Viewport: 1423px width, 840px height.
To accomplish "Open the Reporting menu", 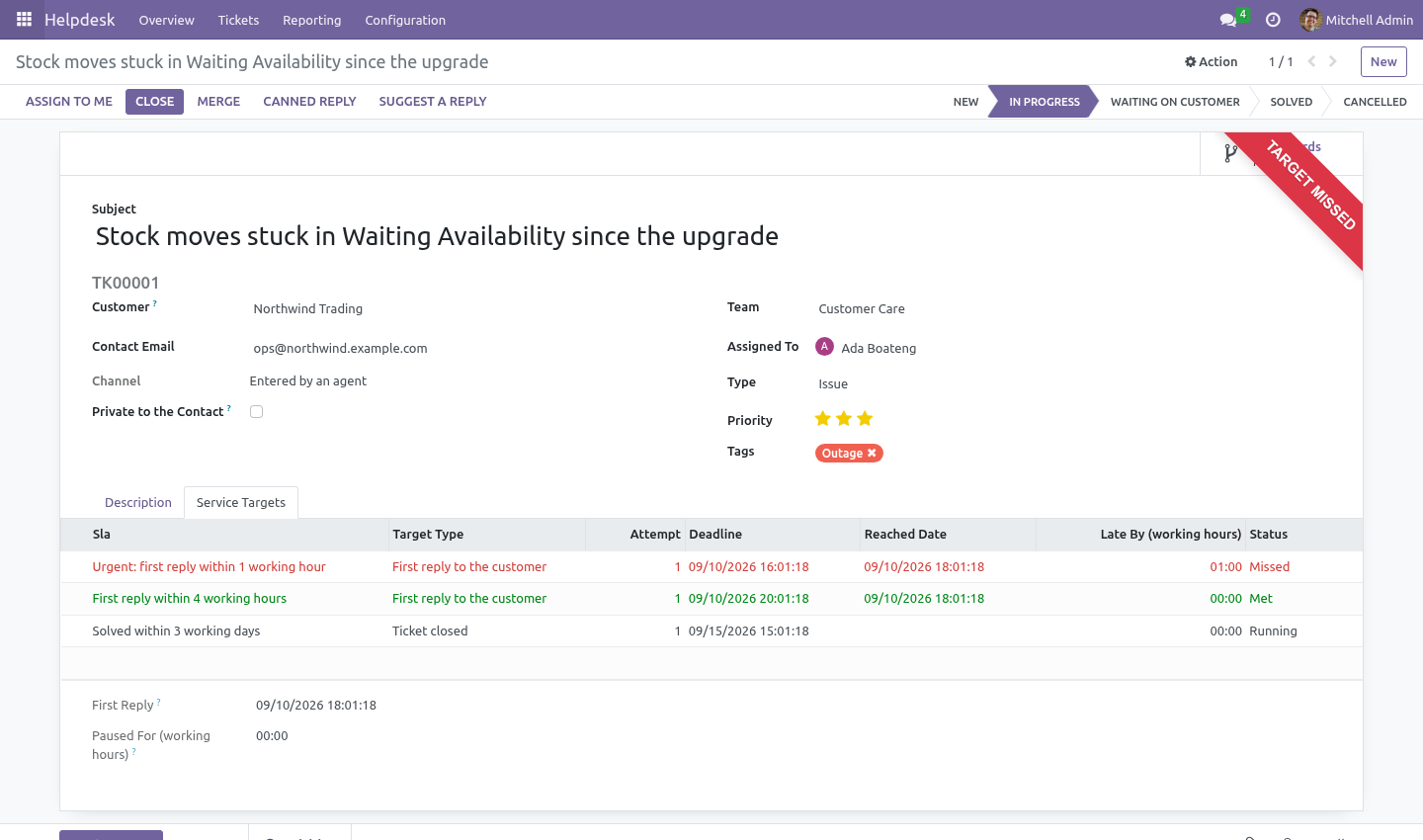I will tap(311, 20).
